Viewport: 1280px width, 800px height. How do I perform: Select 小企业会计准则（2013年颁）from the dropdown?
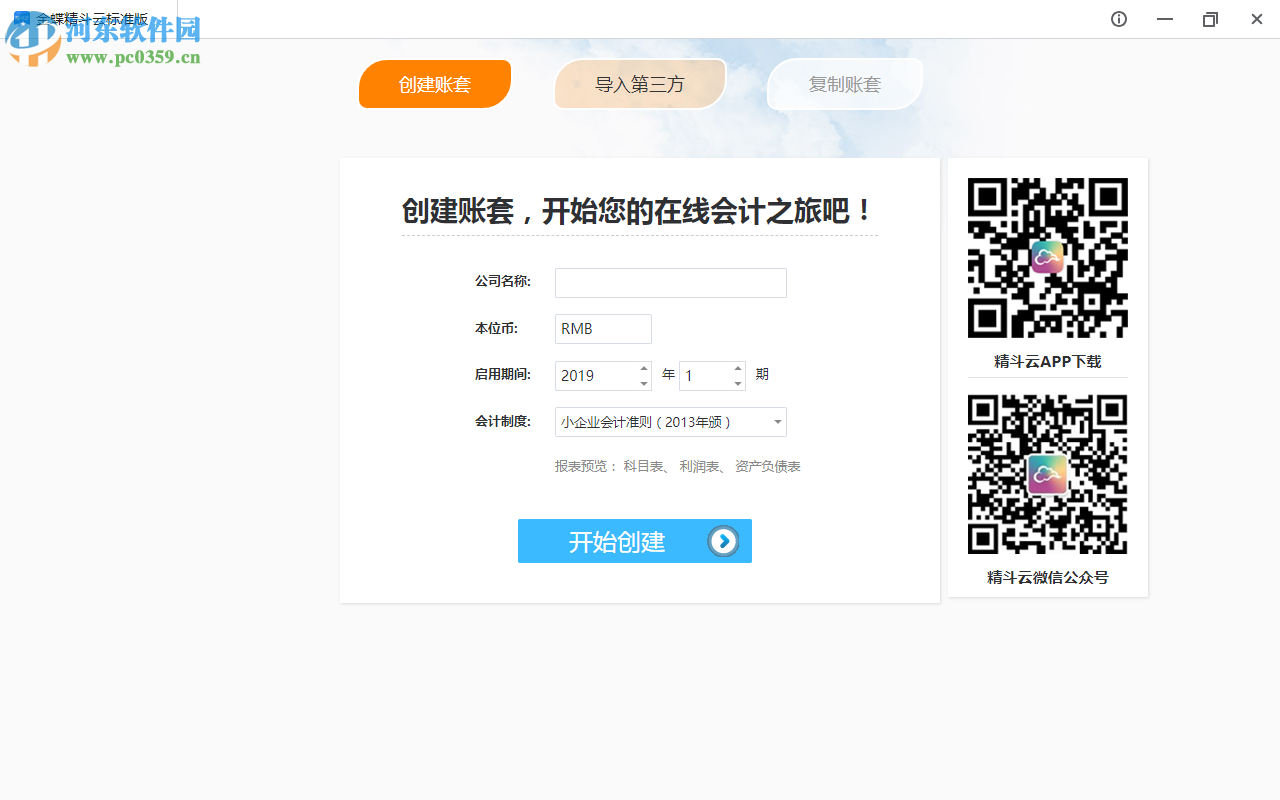point(650,422)
